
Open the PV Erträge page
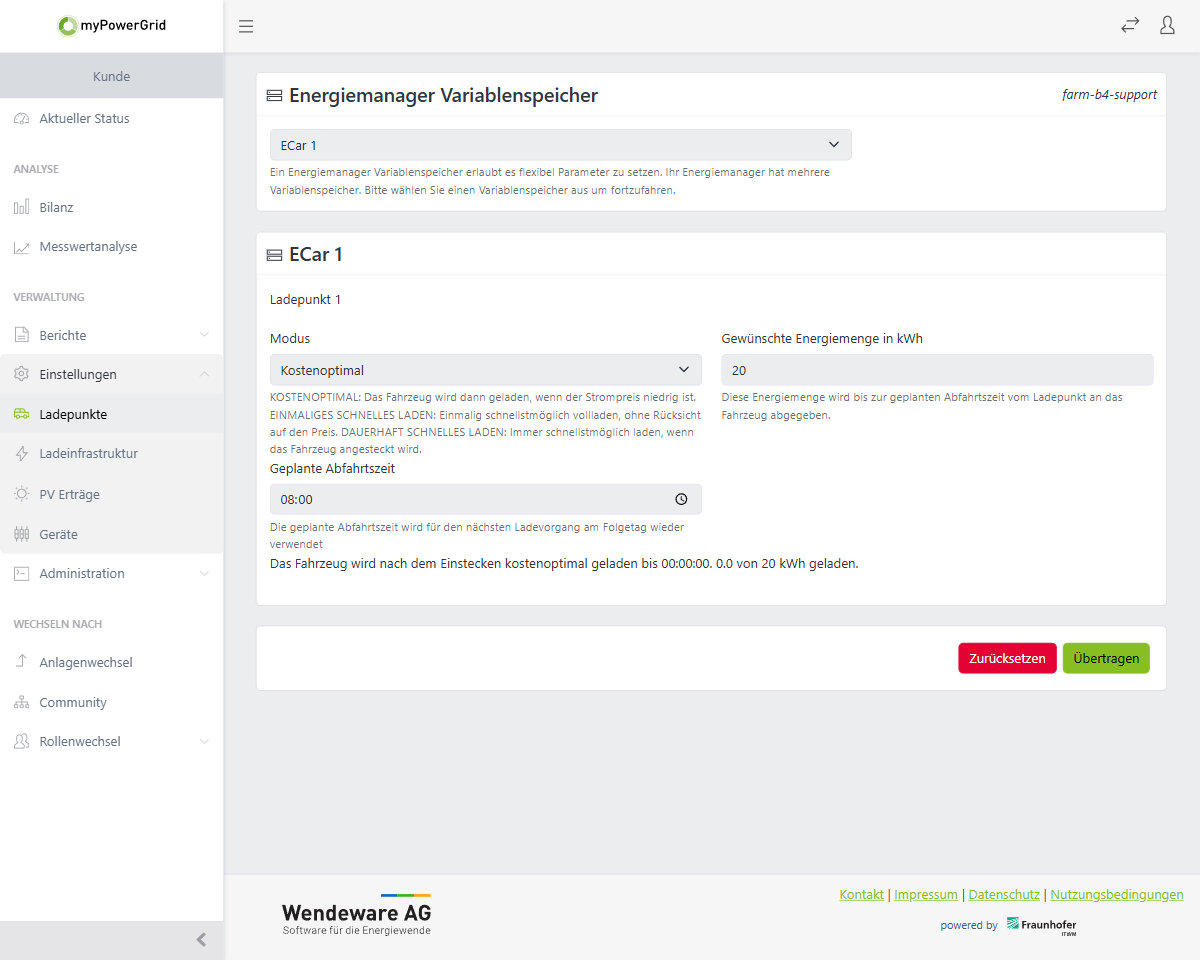click(x=69, y=494)
